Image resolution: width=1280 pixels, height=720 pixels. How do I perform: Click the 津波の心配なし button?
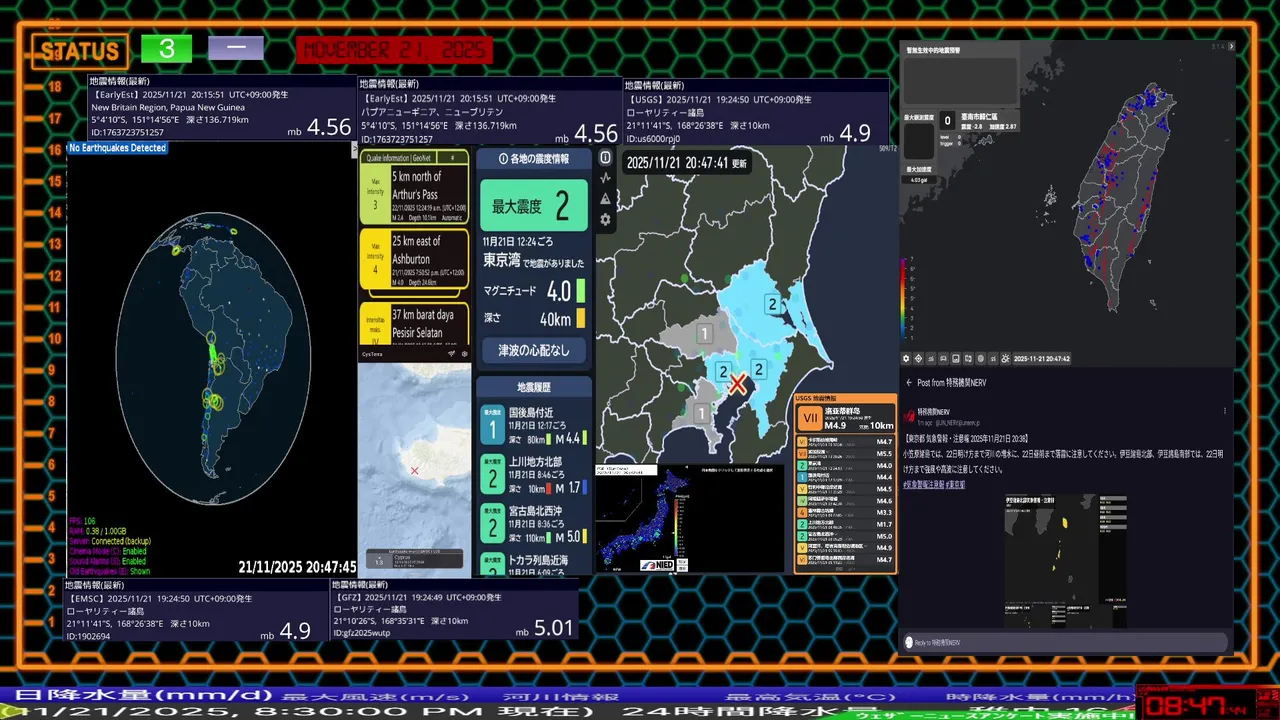coord(533,350)
